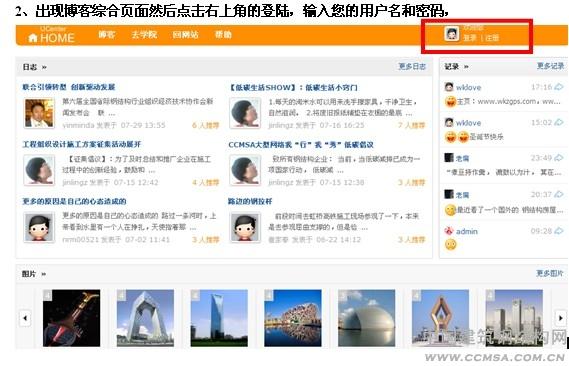Screen dimensions: 569x366
Task: Open yinminda's profile photo avatar
Action: [39, 113]
